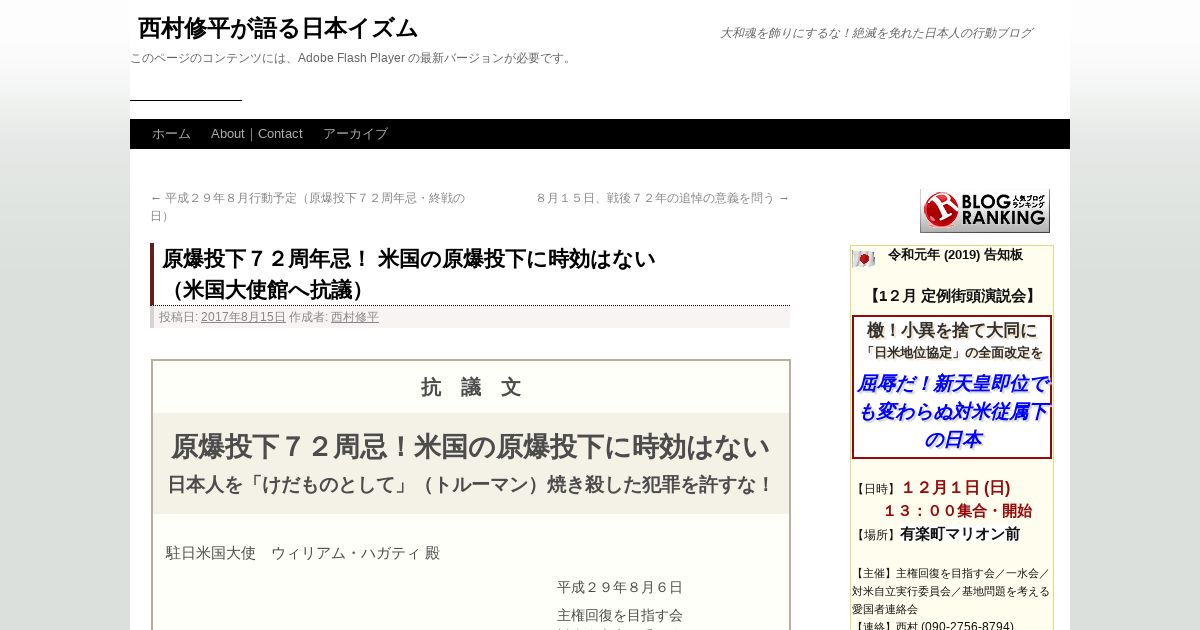
Task: Click addressee line 駐日米国大使 ウィリアム・ハガティ 殿
Action: point(303,553)
